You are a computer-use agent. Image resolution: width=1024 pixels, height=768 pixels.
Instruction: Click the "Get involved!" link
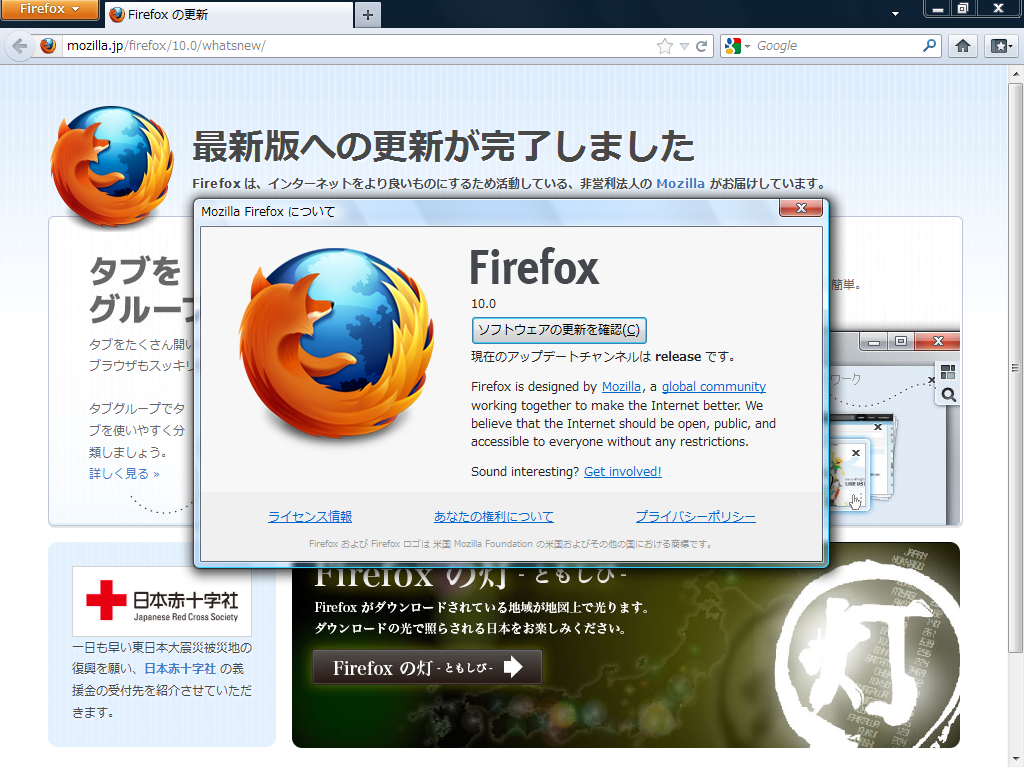622,472
